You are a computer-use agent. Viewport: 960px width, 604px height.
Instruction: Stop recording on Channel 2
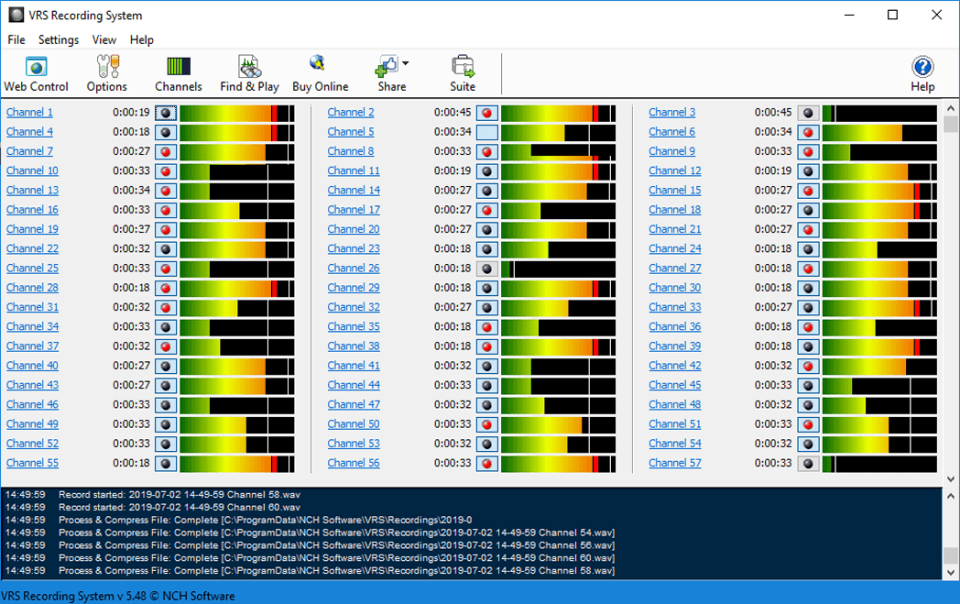click(x=486, y=112)
